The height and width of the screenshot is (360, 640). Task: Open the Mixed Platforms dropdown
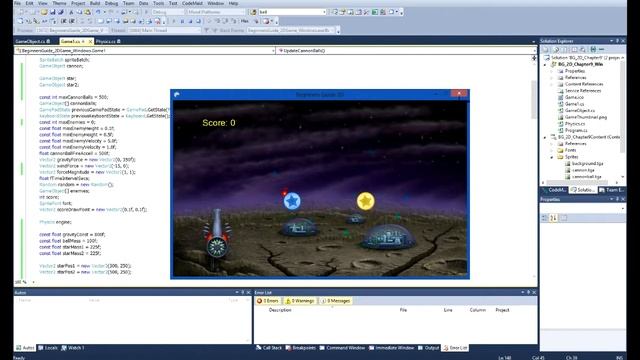216,12
